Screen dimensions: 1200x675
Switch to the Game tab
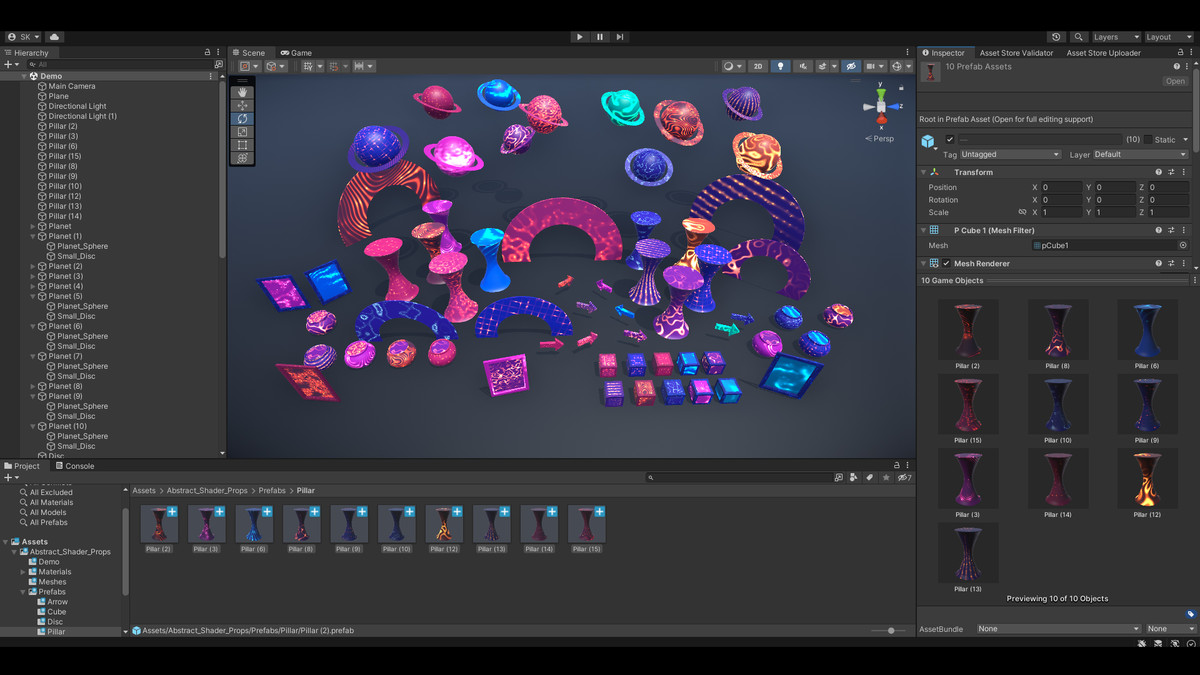coord(295,52)
